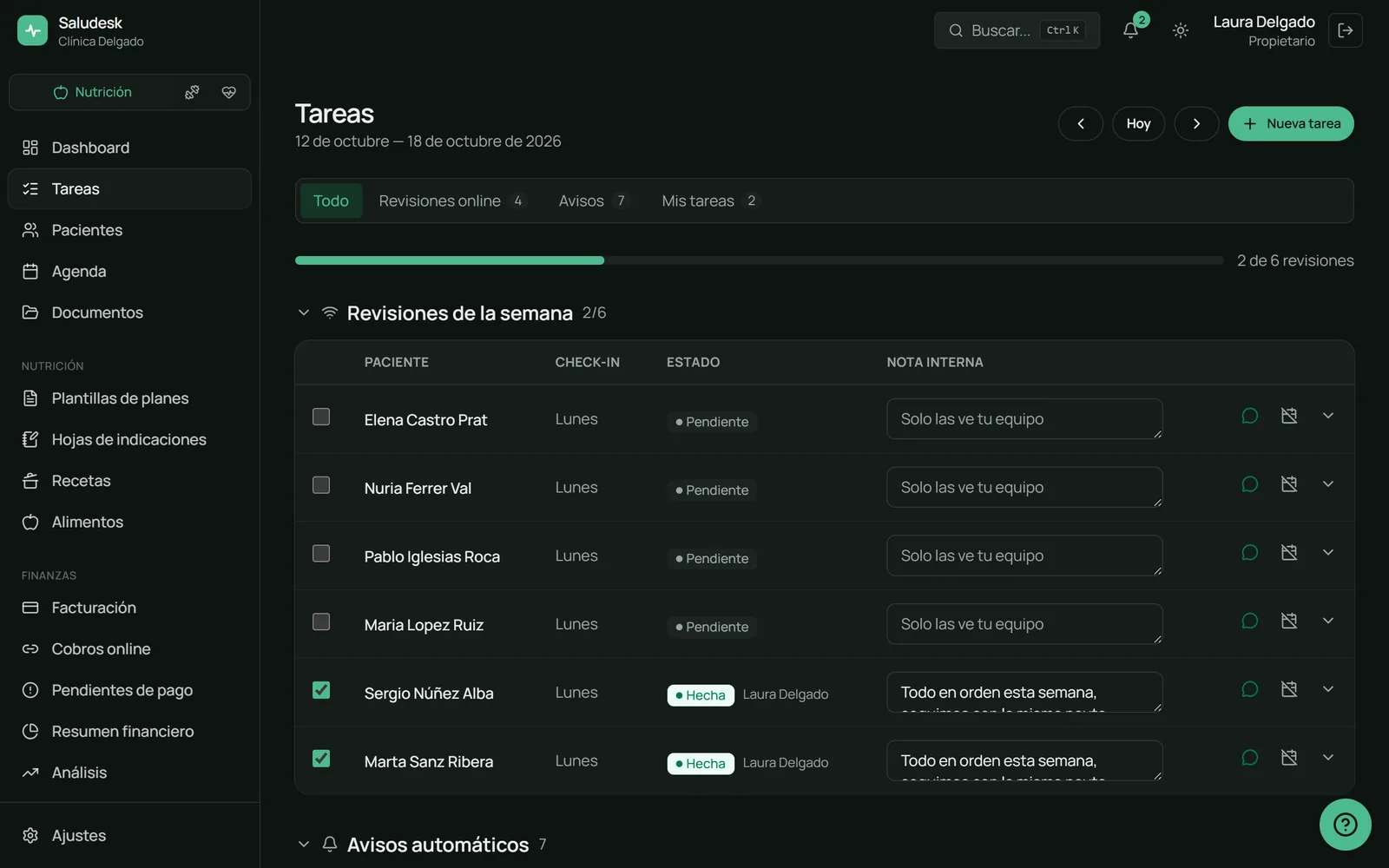This screenshot has height=868, width=1389.
Task: Toggle the light theme sun icon
Action: [x=1181, y=30]
